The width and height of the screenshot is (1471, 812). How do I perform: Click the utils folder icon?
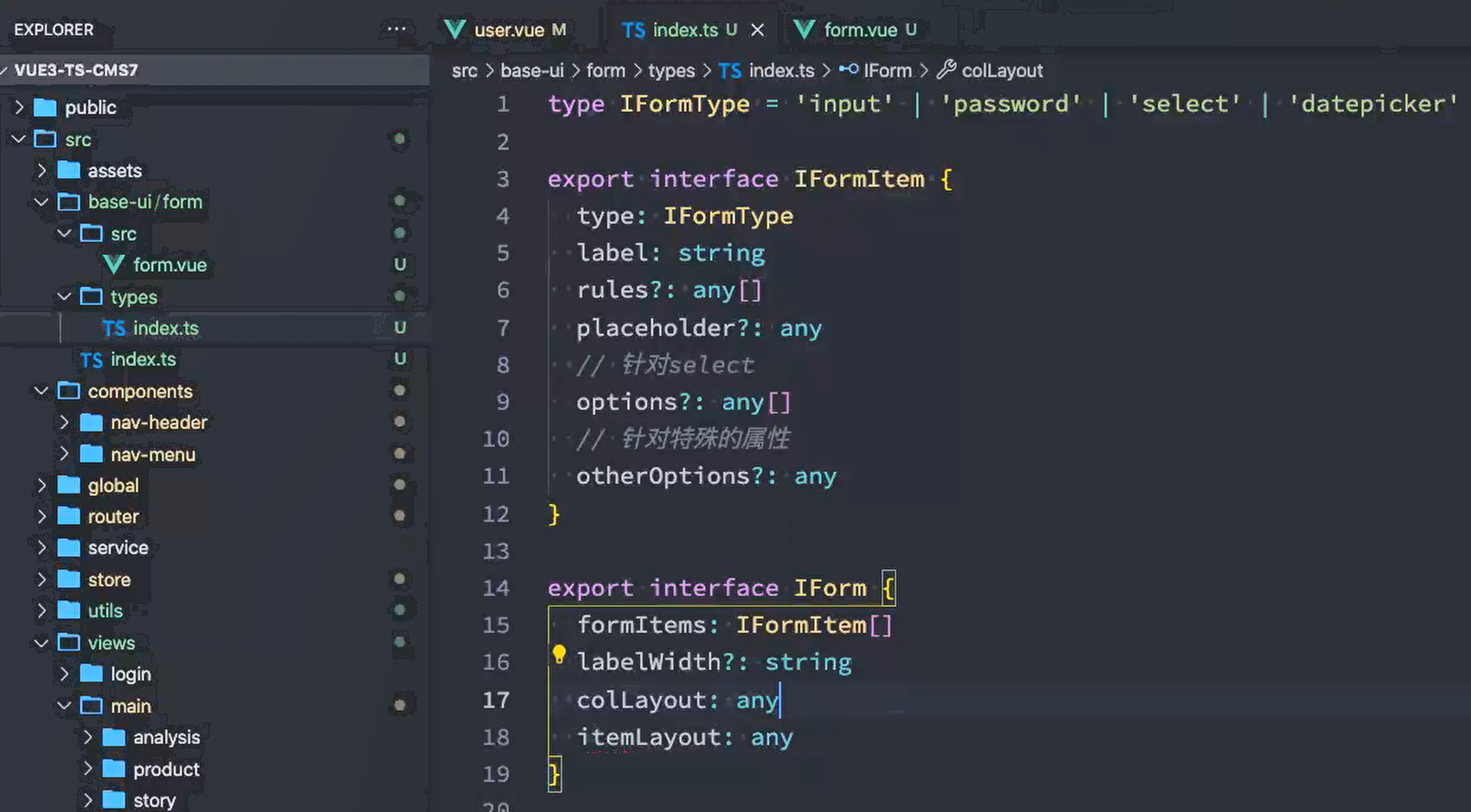pyautogui.click(x=68, y=610)
